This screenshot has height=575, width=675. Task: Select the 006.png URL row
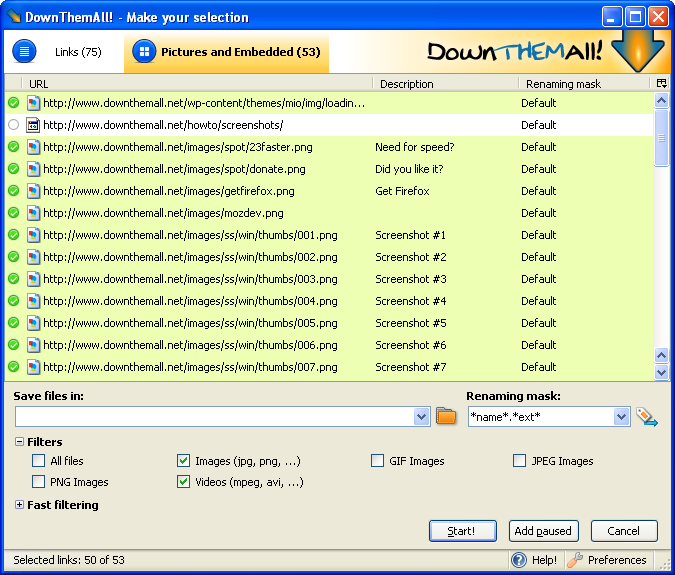[329, 345]
